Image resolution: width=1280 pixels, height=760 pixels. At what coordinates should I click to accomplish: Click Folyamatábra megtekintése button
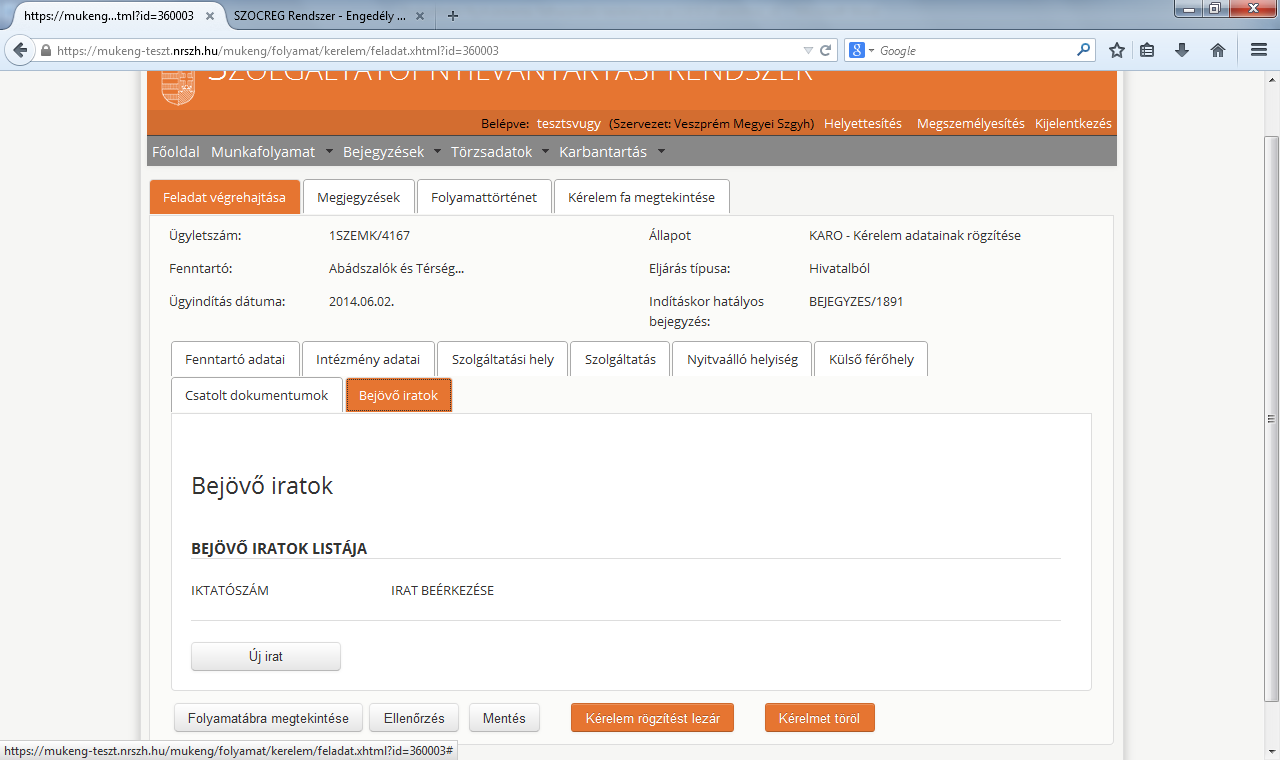point(269,718)
